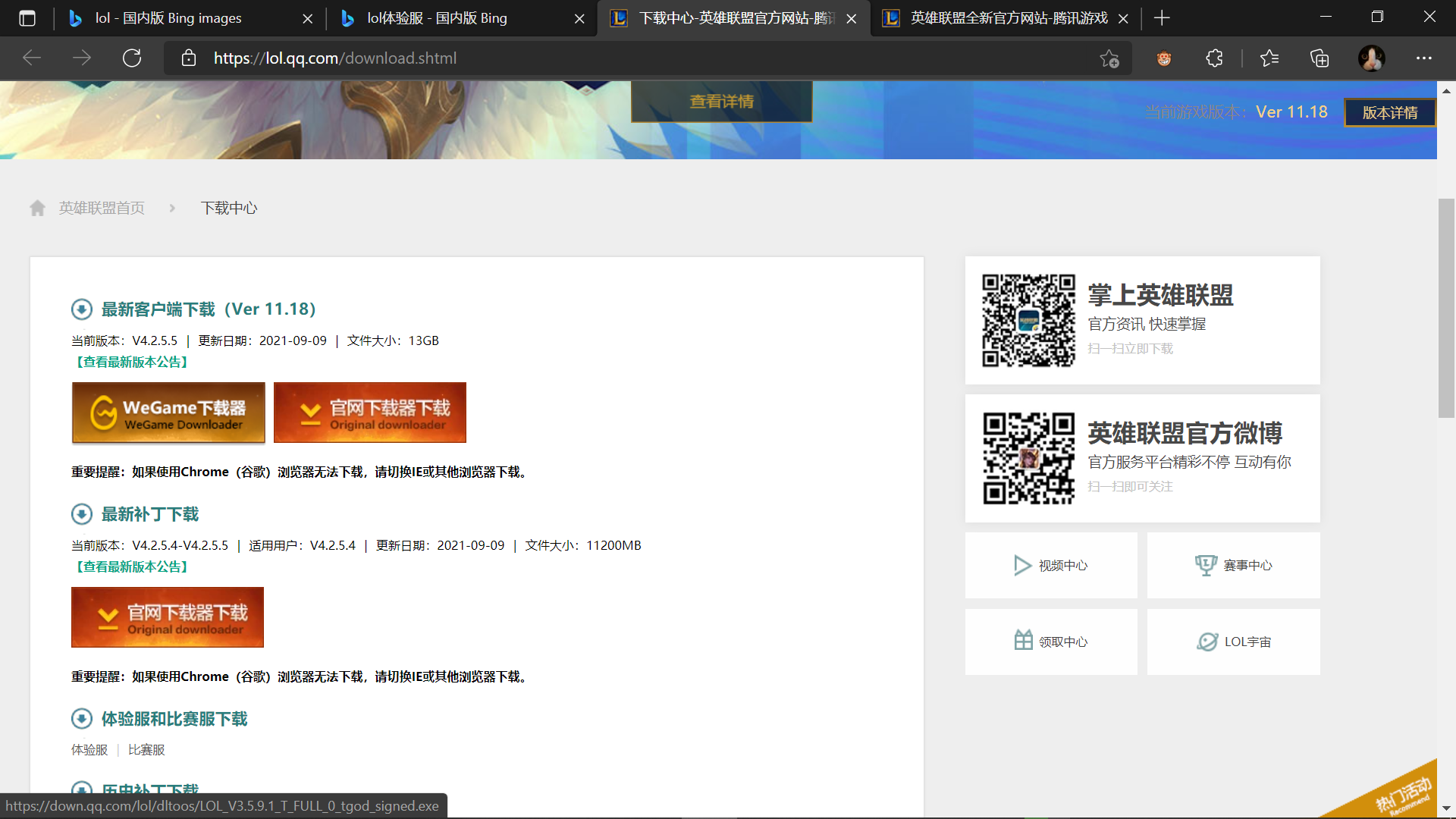Close the lol体验服 Bing tab
1456x819 pixels.
[x=579, y=18]
